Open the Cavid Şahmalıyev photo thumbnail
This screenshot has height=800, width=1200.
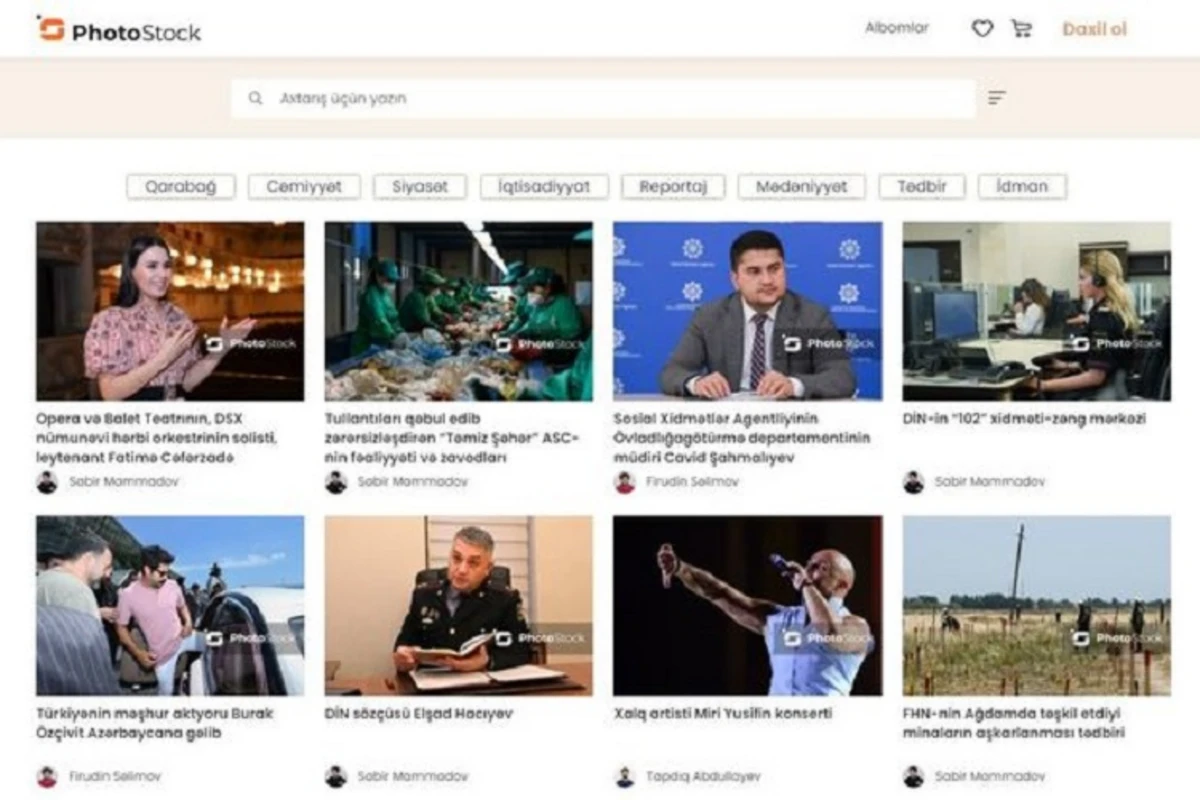pos(748,311)
